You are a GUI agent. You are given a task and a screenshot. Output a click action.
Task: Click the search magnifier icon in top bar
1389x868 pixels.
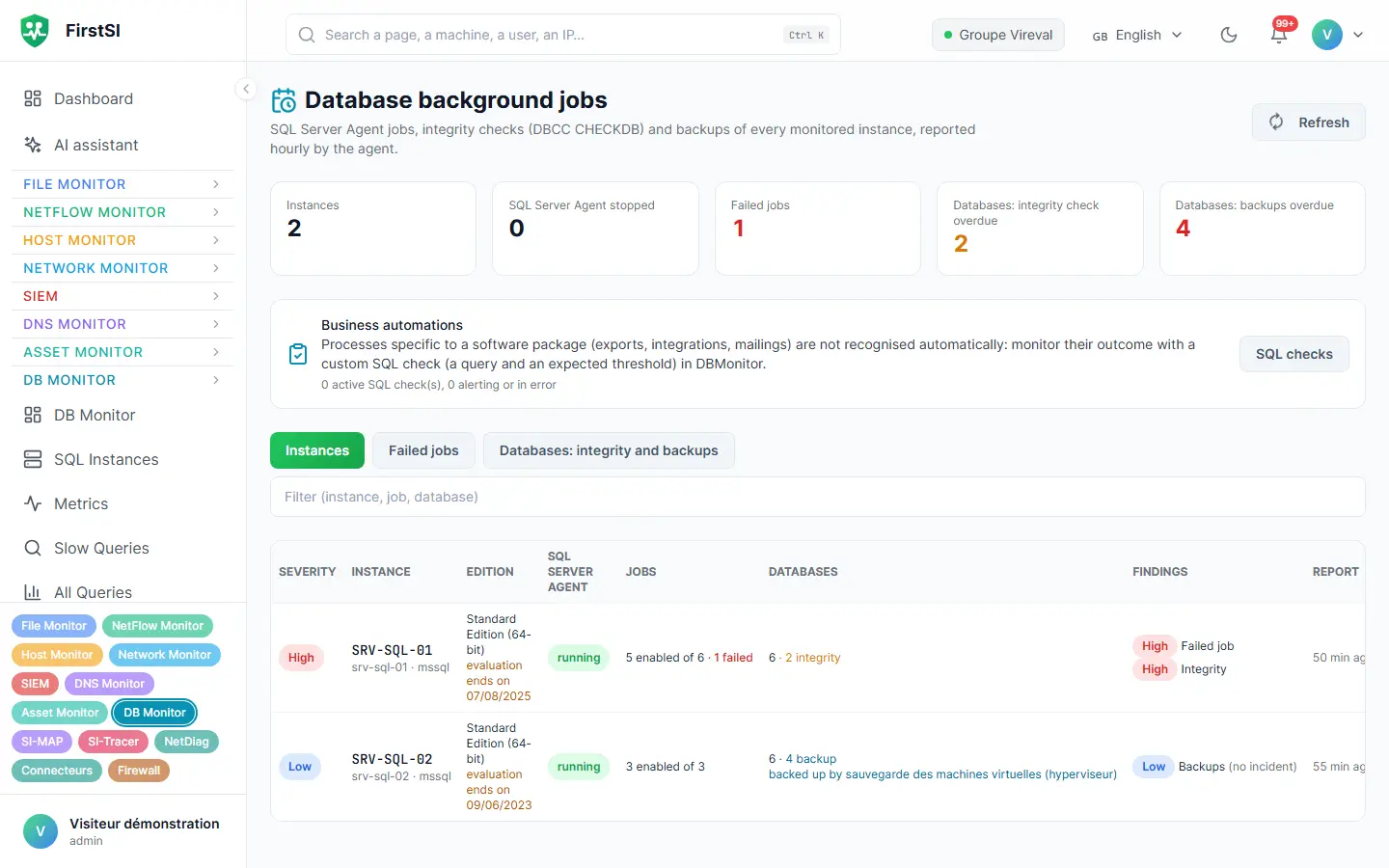pyautogui.click(x=307, y=35)
